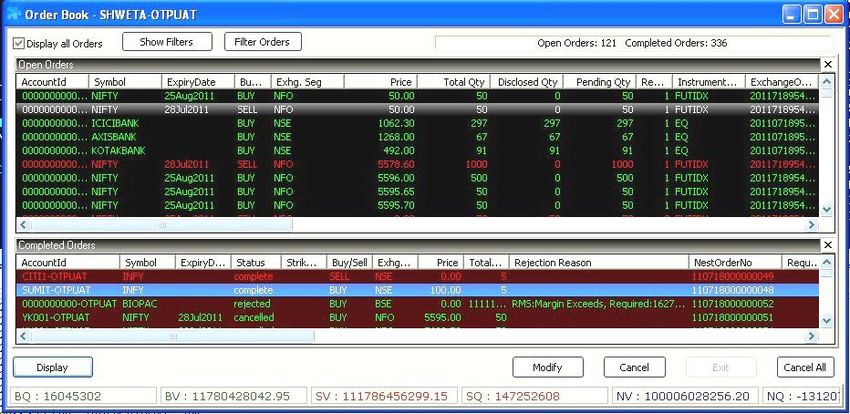The image size is (850, 414).
Task: Sort Open Orders by Price column header
Action: [x=381, y=82]
